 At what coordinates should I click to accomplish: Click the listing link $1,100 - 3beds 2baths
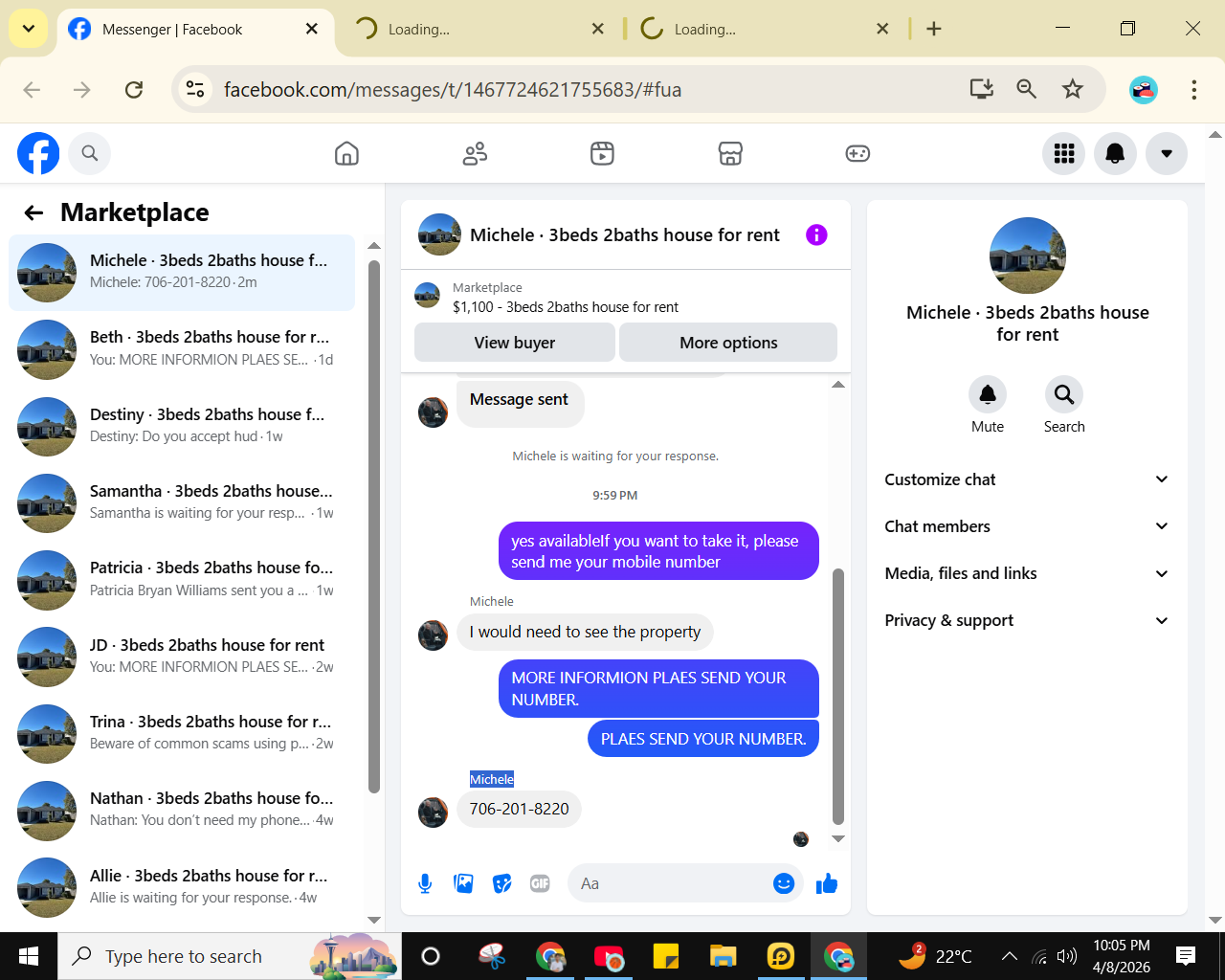tap(566, 307)
